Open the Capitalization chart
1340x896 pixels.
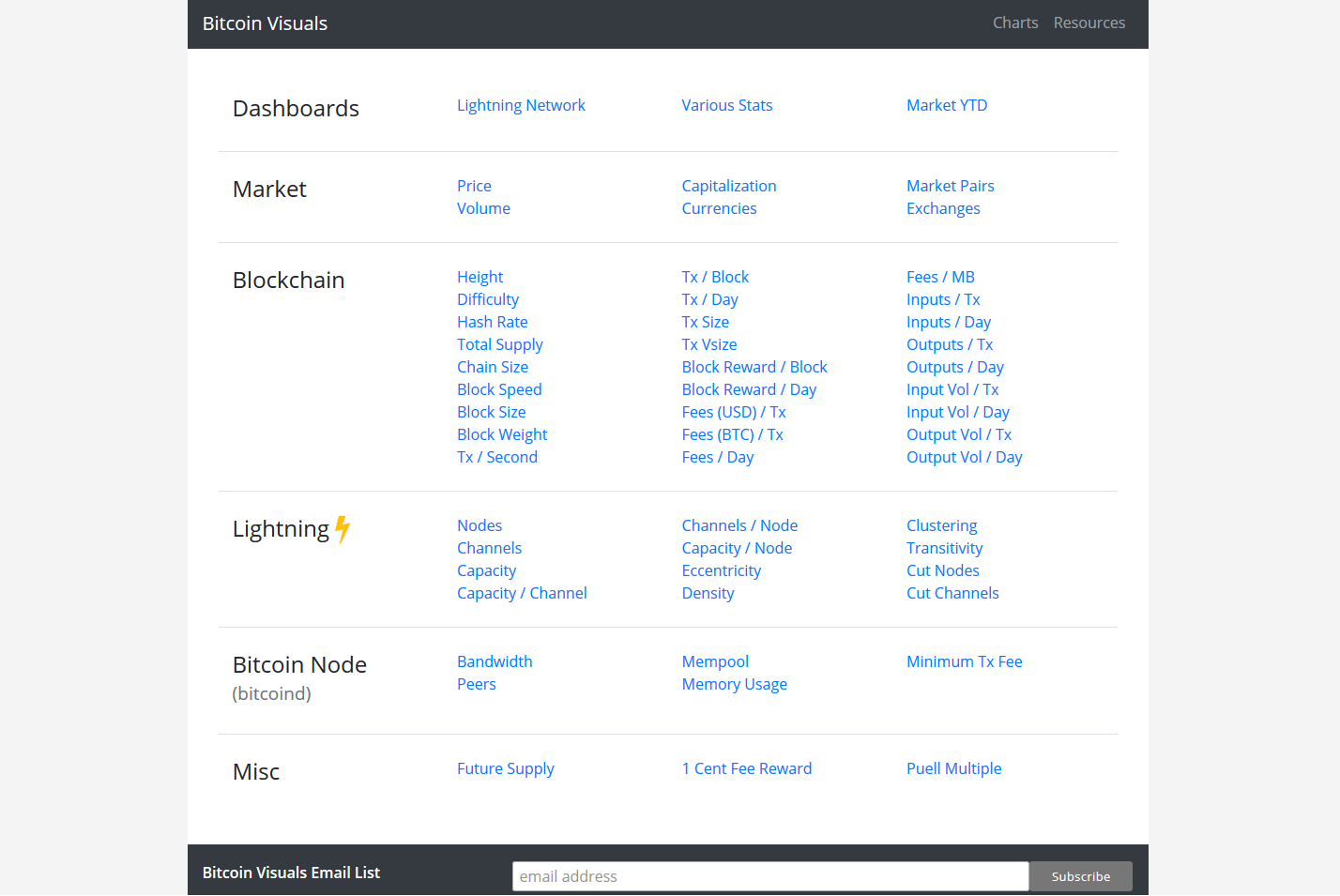[729, 186]
